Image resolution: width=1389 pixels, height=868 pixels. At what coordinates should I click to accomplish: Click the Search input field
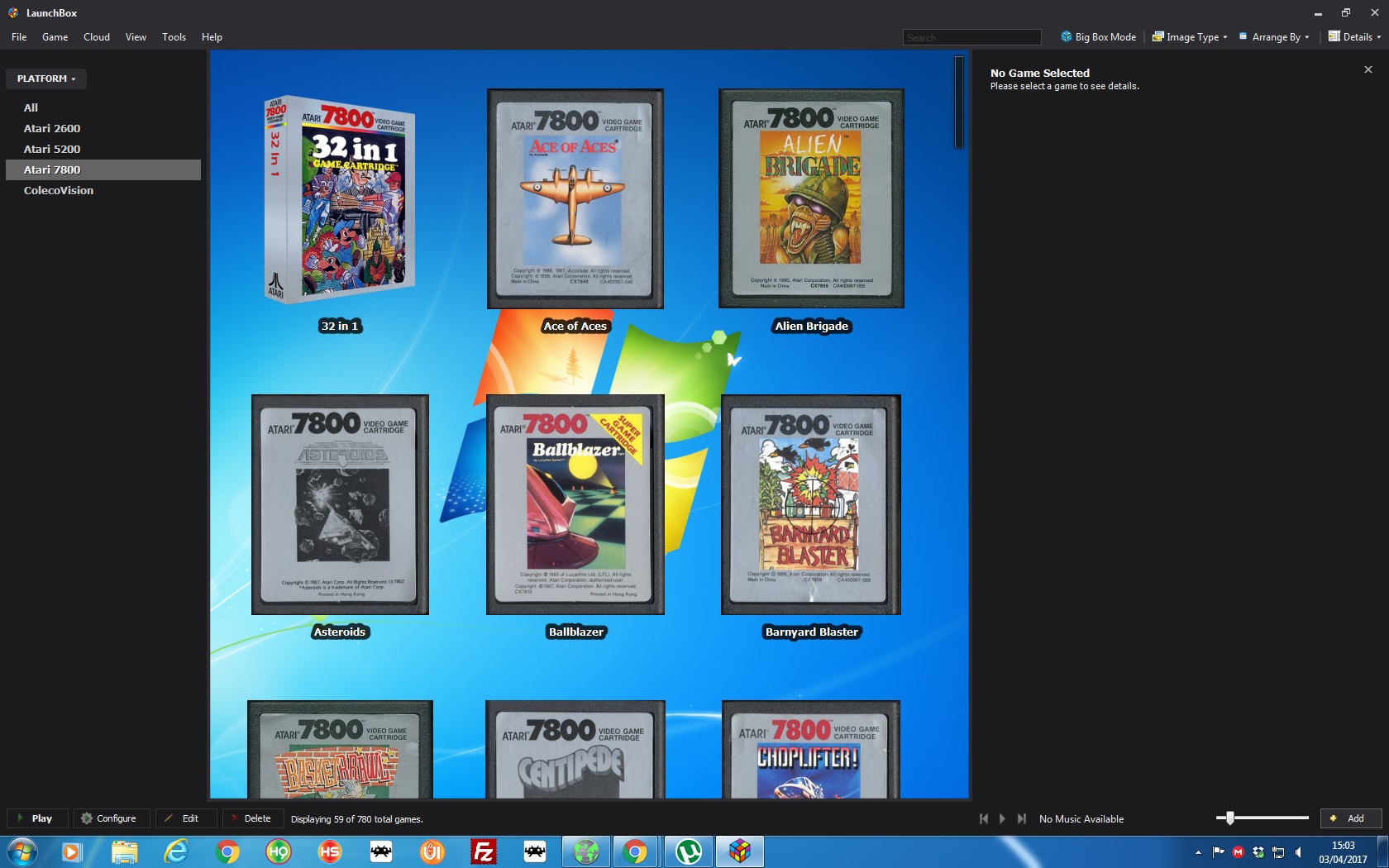971,37
